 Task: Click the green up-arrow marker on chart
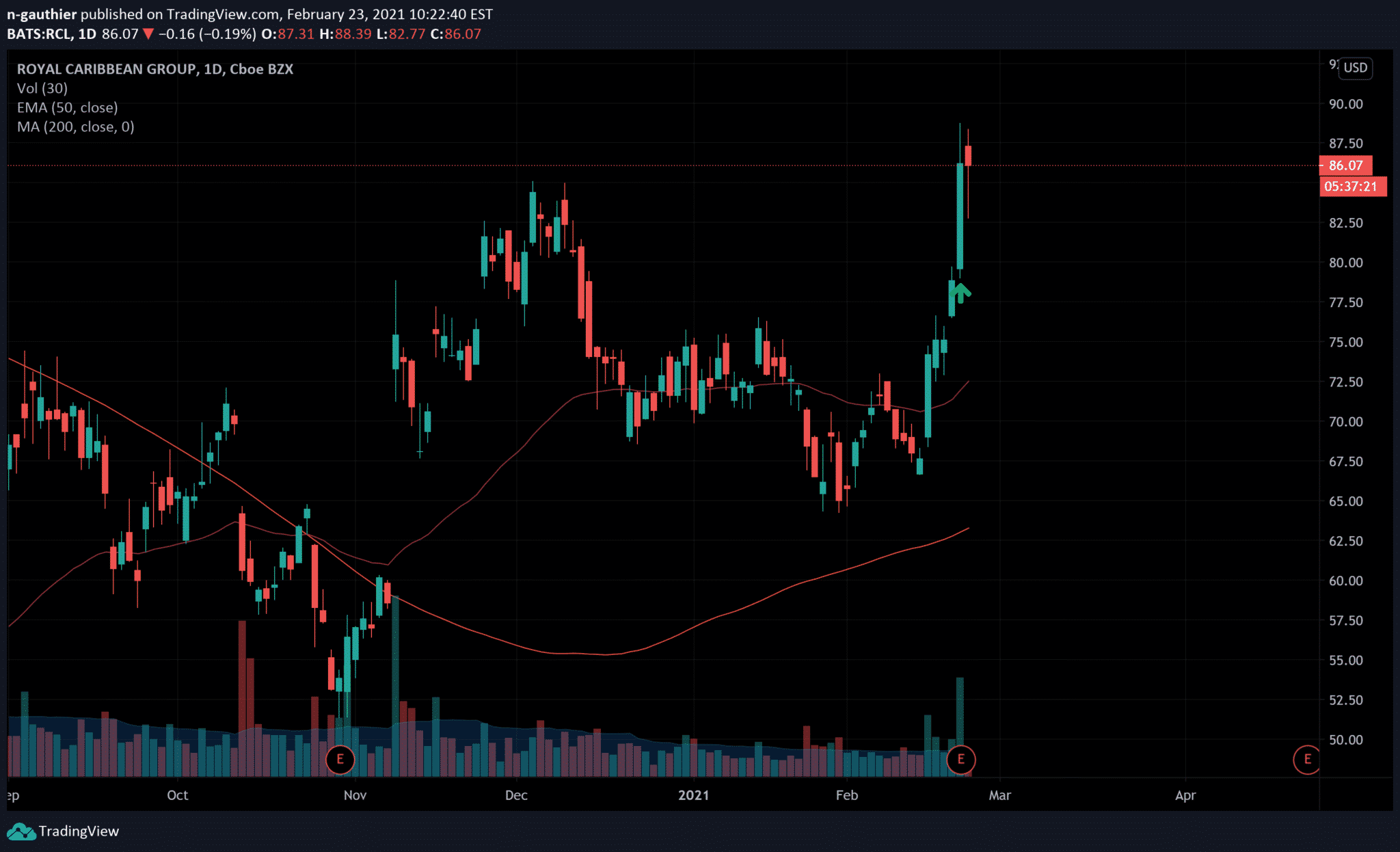click(x=960, y=293)
